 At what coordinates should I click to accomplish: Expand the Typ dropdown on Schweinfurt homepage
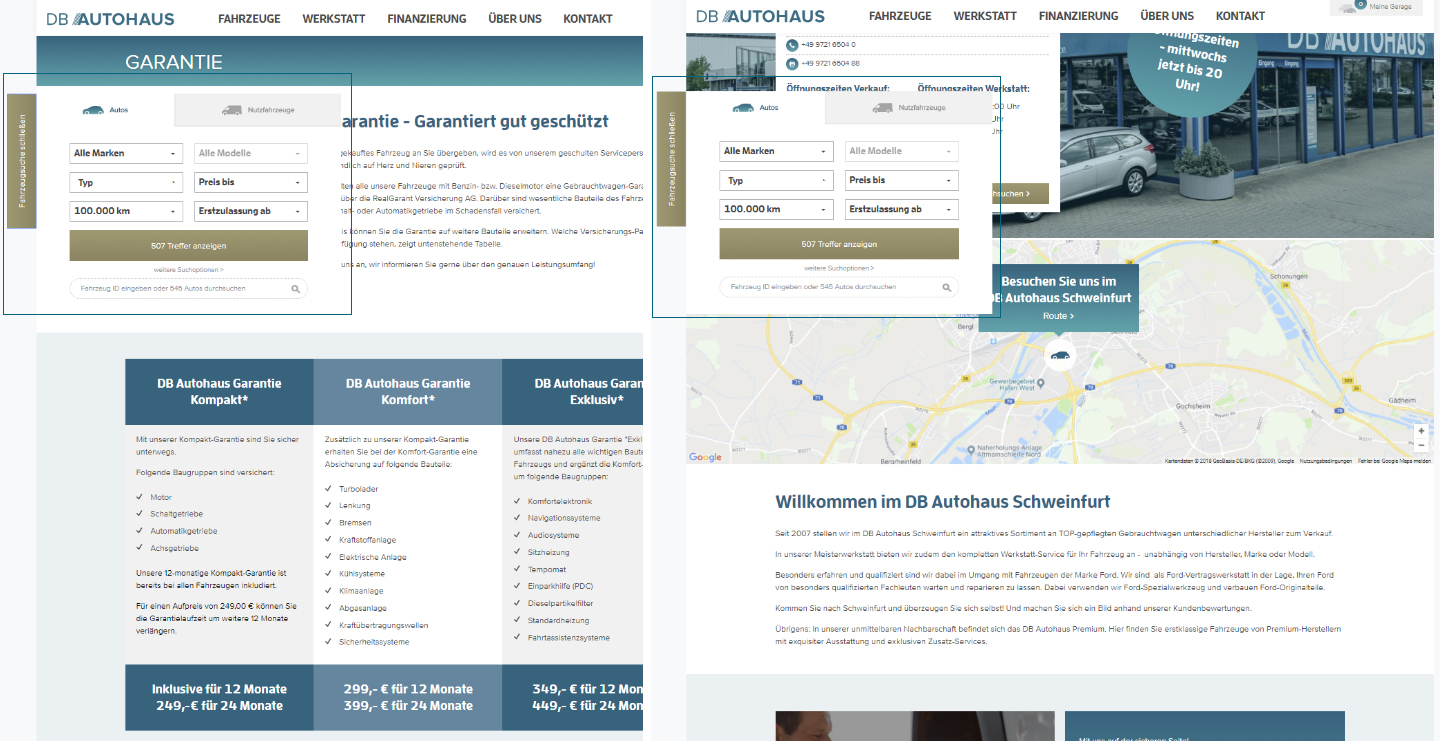776,180
